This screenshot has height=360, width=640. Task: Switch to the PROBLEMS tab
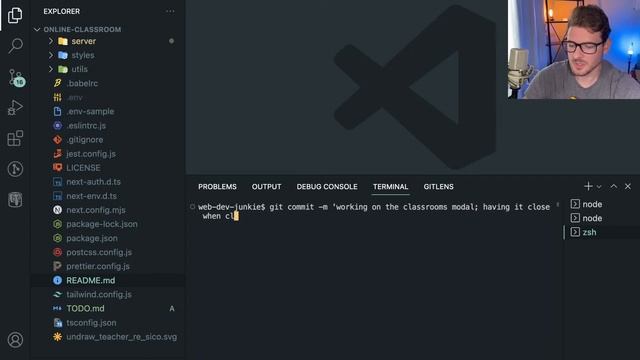coord(217,187)
